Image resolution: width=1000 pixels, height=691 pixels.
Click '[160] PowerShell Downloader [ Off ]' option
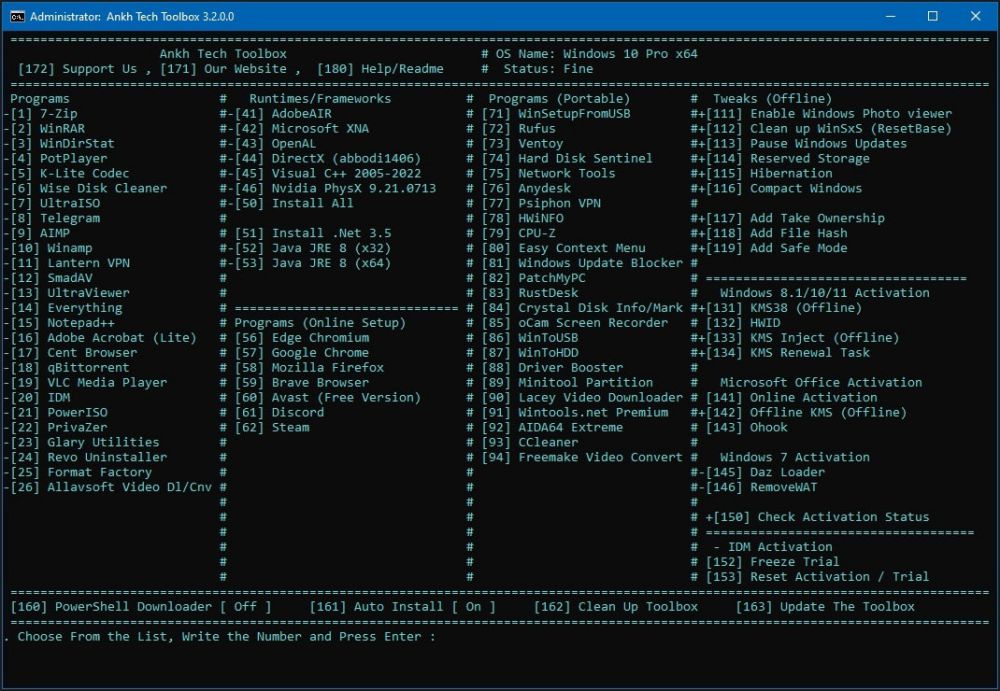[141, 607]
